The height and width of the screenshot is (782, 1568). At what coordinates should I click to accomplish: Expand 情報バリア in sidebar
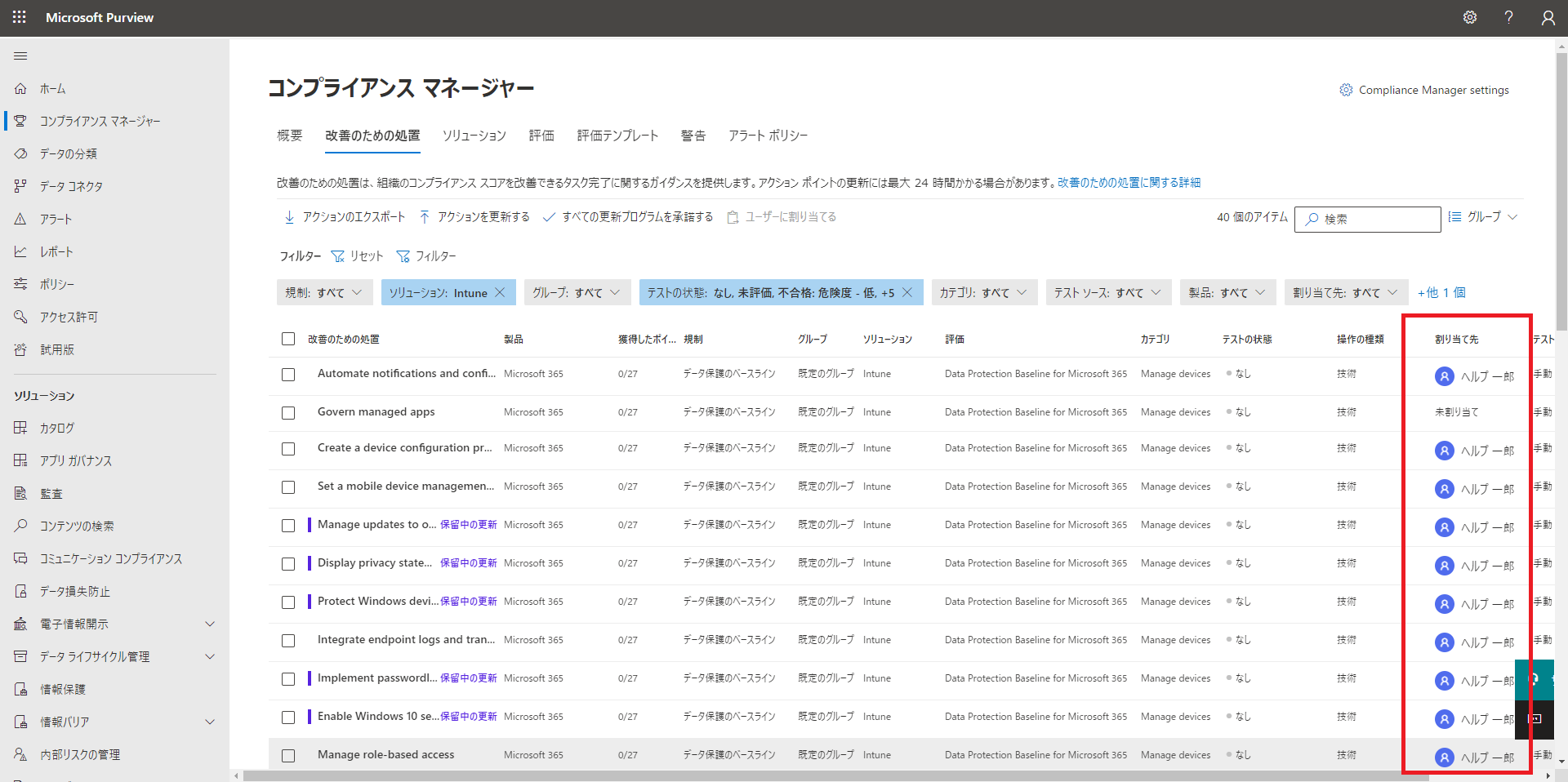(210, 722)
